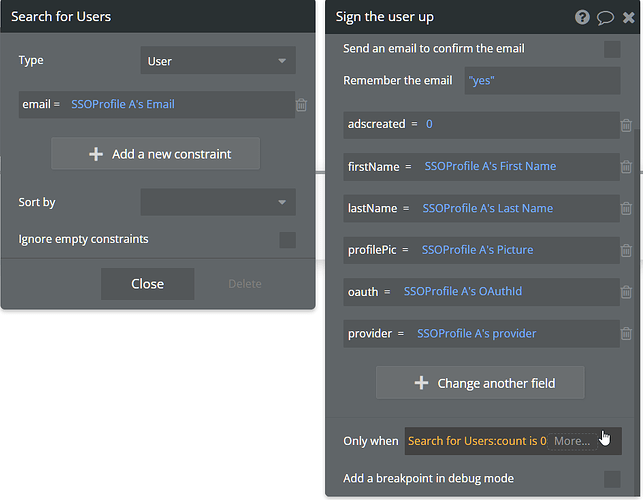Image resolution: width=643 pixels, height=500 pixels.
Task: Enable Send an email to confirm checkbox
Action: (612, 49)
